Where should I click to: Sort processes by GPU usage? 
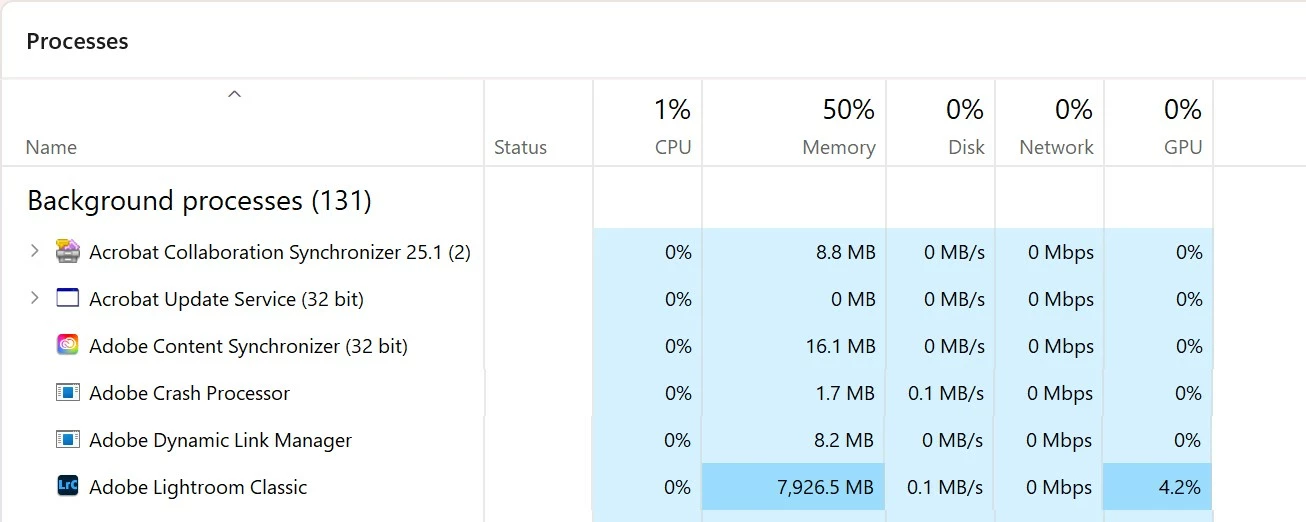click(1183, 147)
